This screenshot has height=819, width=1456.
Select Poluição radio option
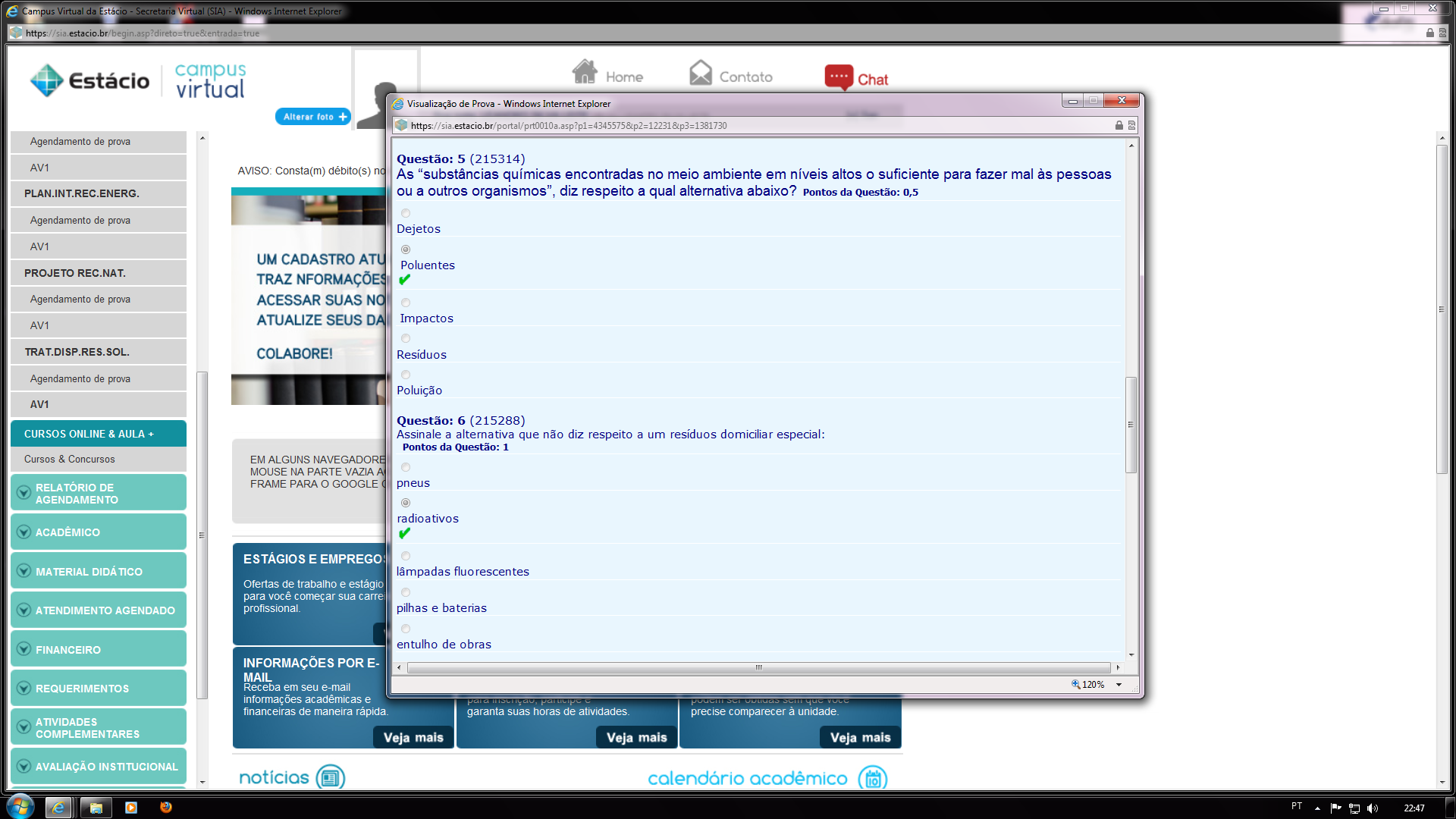[x=406, y=375]
